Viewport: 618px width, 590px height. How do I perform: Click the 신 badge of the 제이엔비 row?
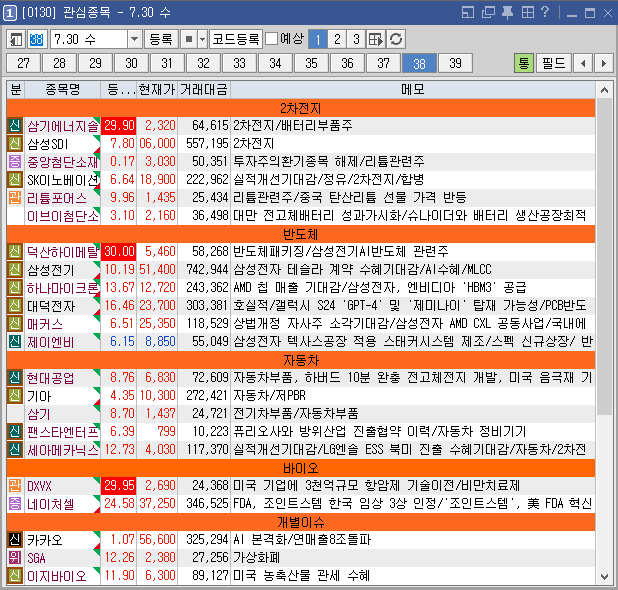(x=15, y=341)
